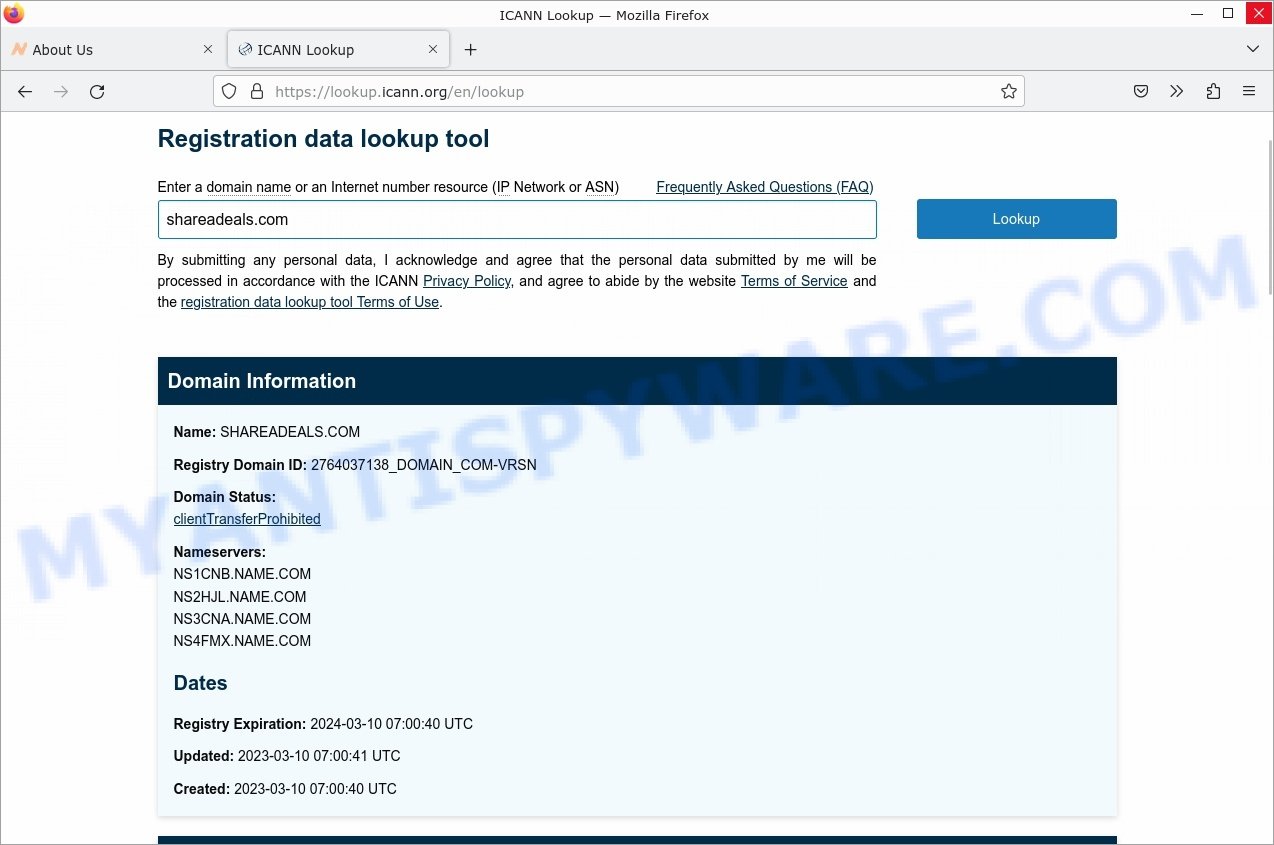Click nameserver NS2HJL.NAME.COM
This screenshot has height=845, width=1274.
[x=240, y=597]
